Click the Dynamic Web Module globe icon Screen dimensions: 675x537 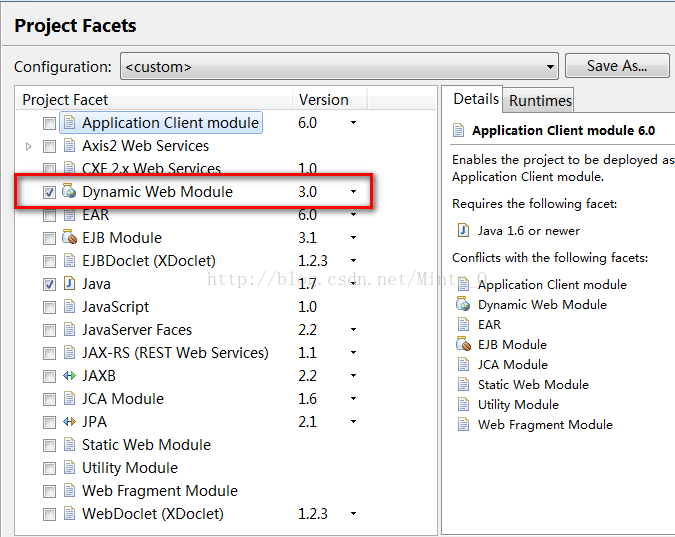click(69, 192)
